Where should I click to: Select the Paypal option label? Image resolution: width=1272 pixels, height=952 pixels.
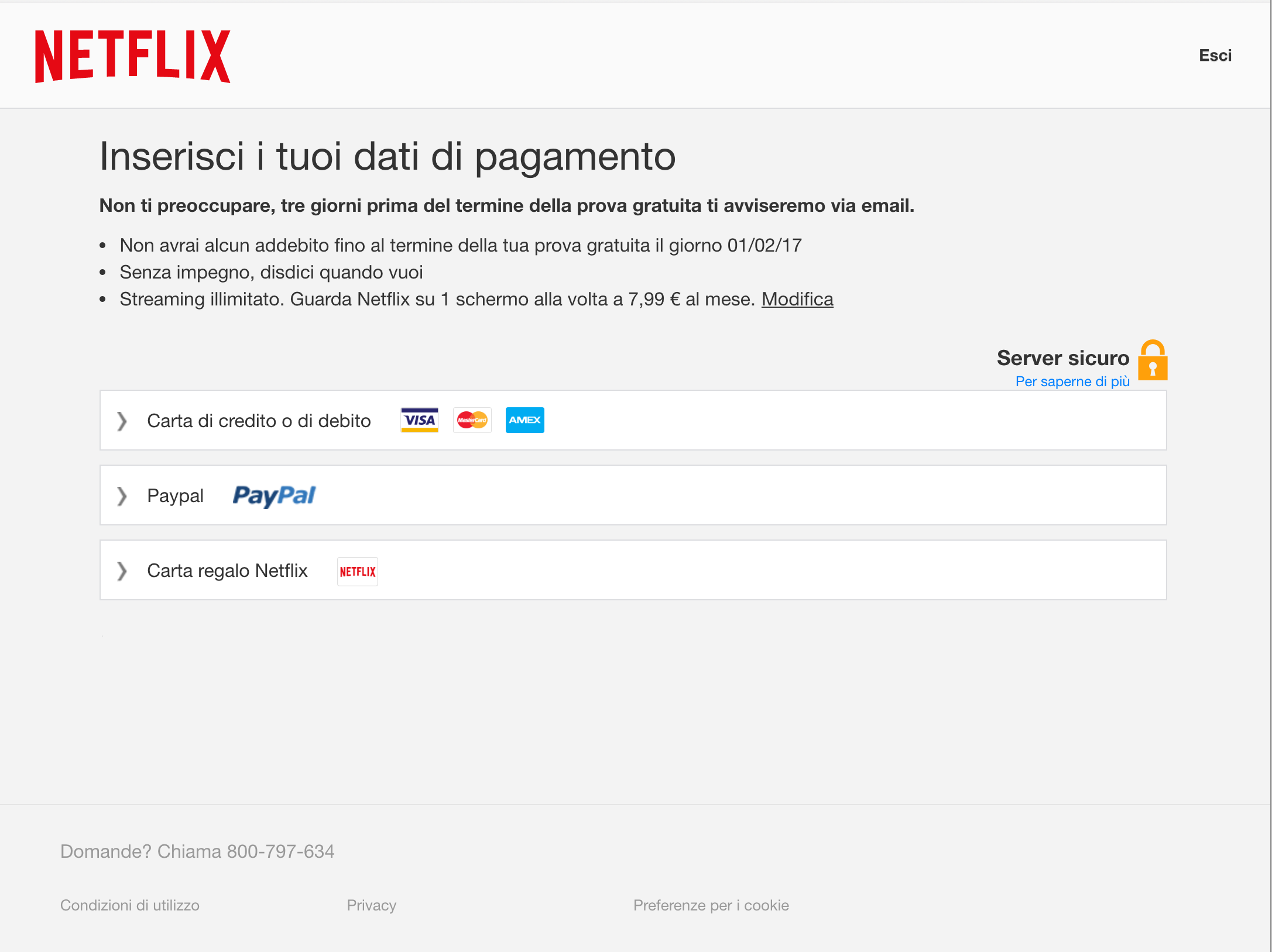click(175, 496)
